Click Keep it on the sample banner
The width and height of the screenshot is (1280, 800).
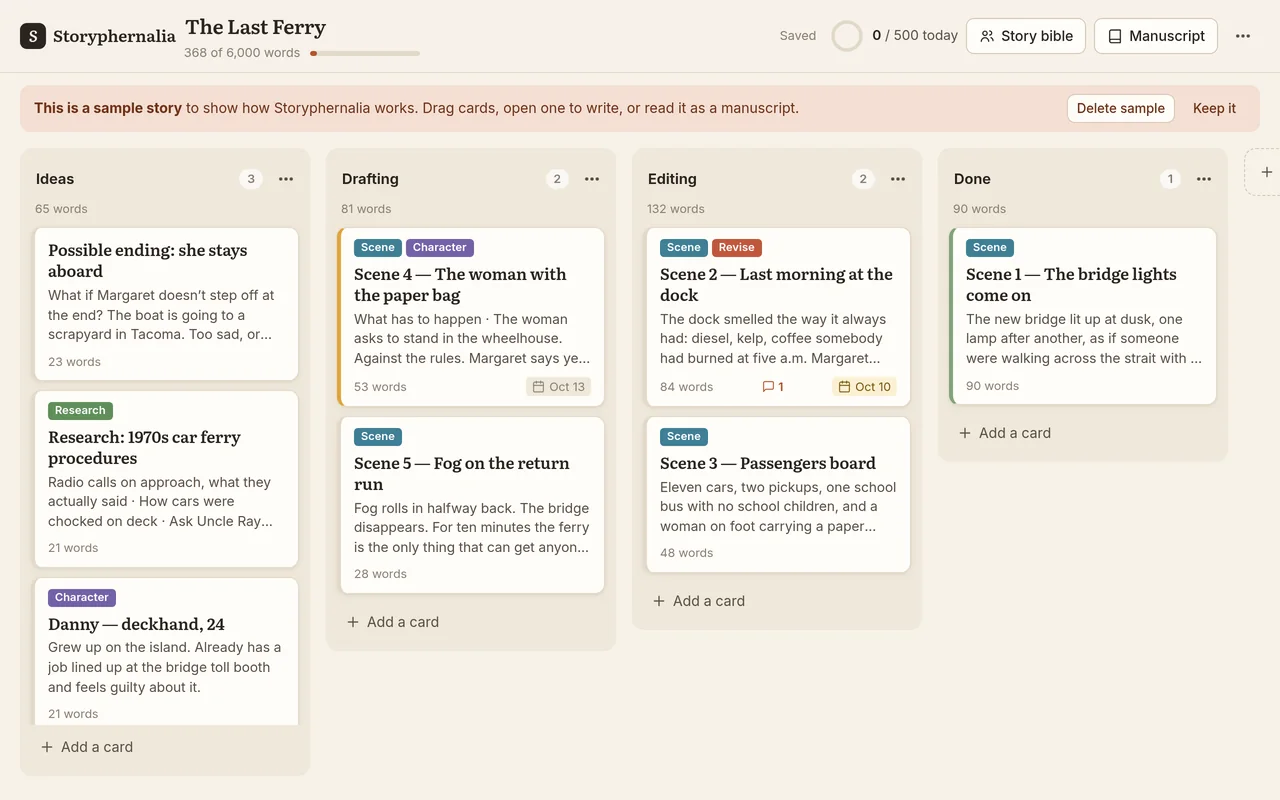(x=1214, y=108)
